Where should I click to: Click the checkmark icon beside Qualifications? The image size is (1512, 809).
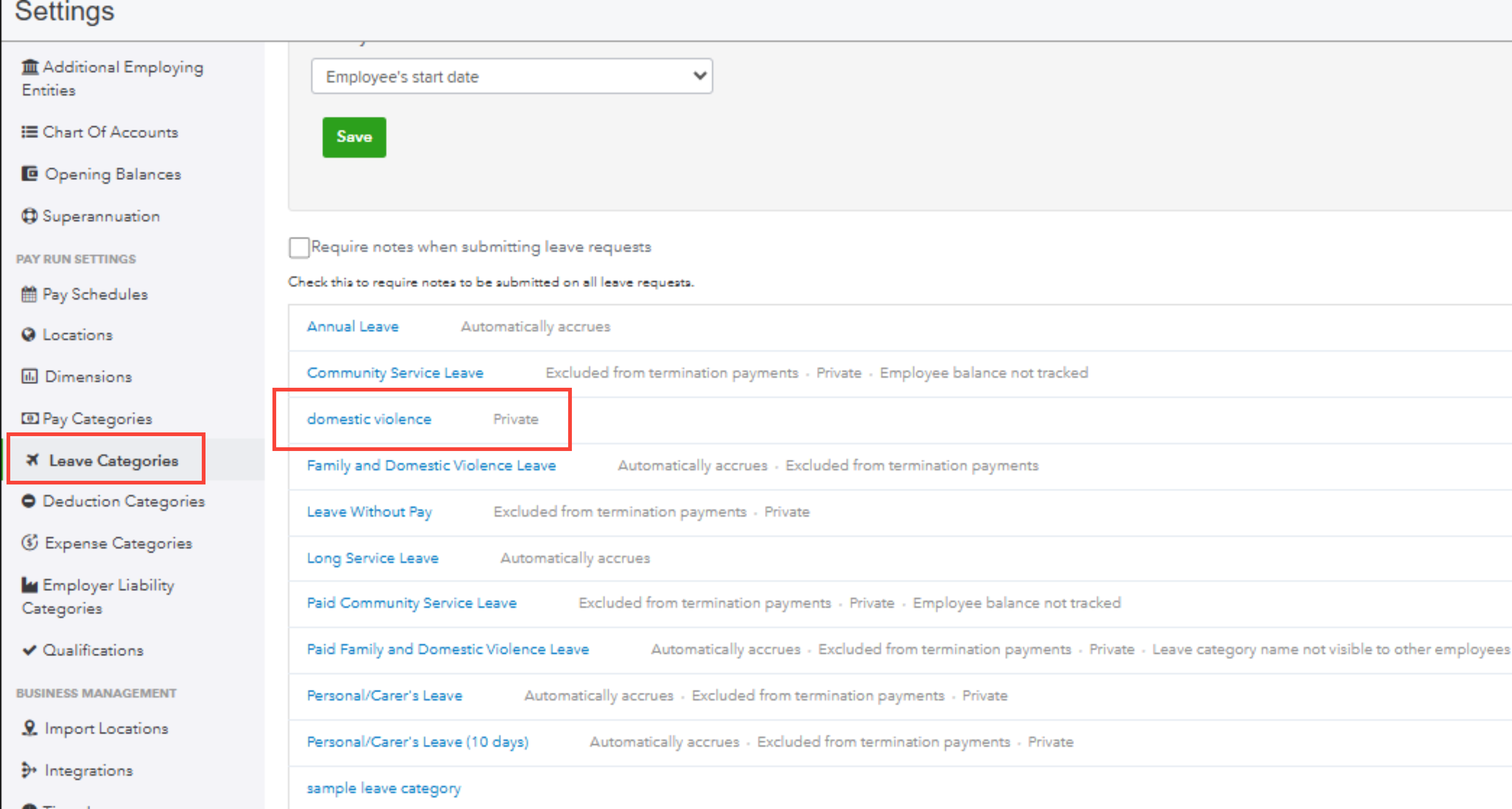pyautogui.click(x=29, y=650)
